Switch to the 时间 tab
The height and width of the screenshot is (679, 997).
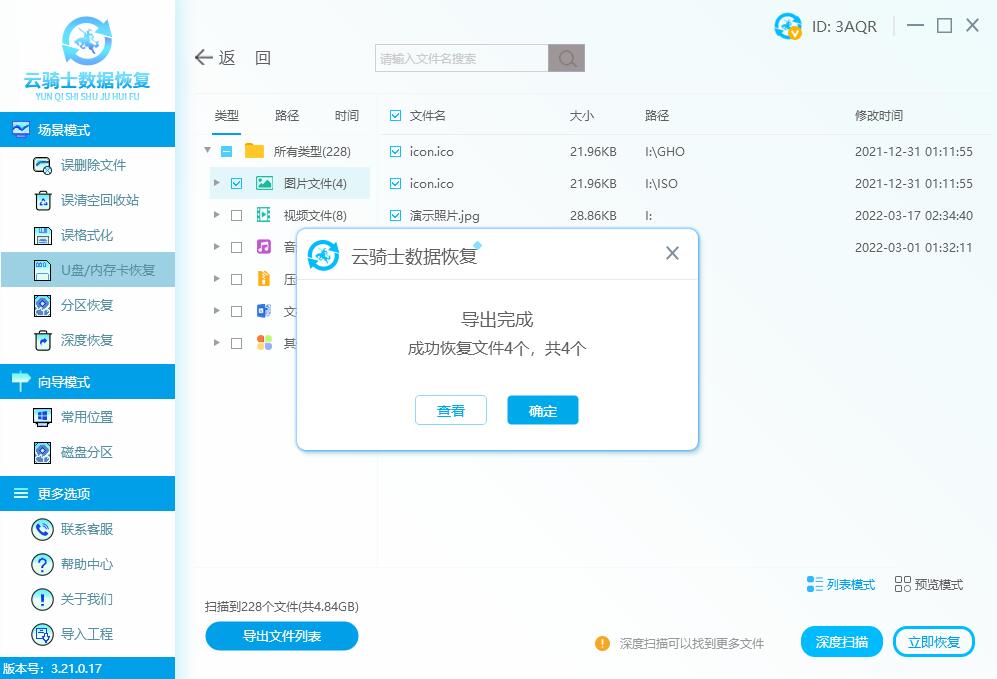(346, 115)
